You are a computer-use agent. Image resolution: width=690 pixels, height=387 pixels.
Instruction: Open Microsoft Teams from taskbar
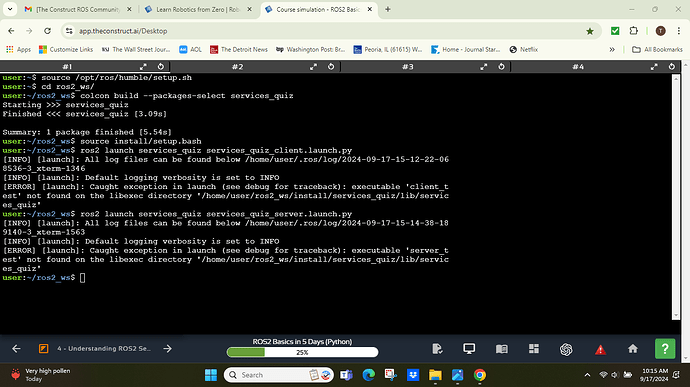pos(346,375)
